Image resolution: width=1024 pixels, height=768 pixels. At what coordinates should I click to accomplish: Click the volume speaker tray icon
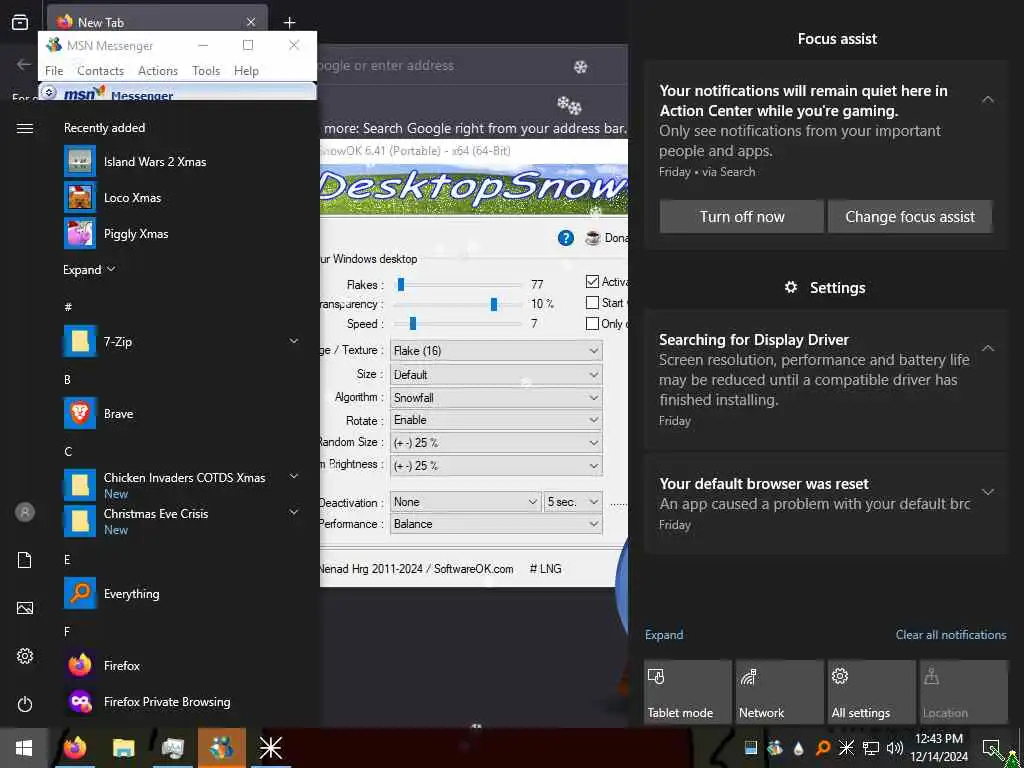point(895,748)
